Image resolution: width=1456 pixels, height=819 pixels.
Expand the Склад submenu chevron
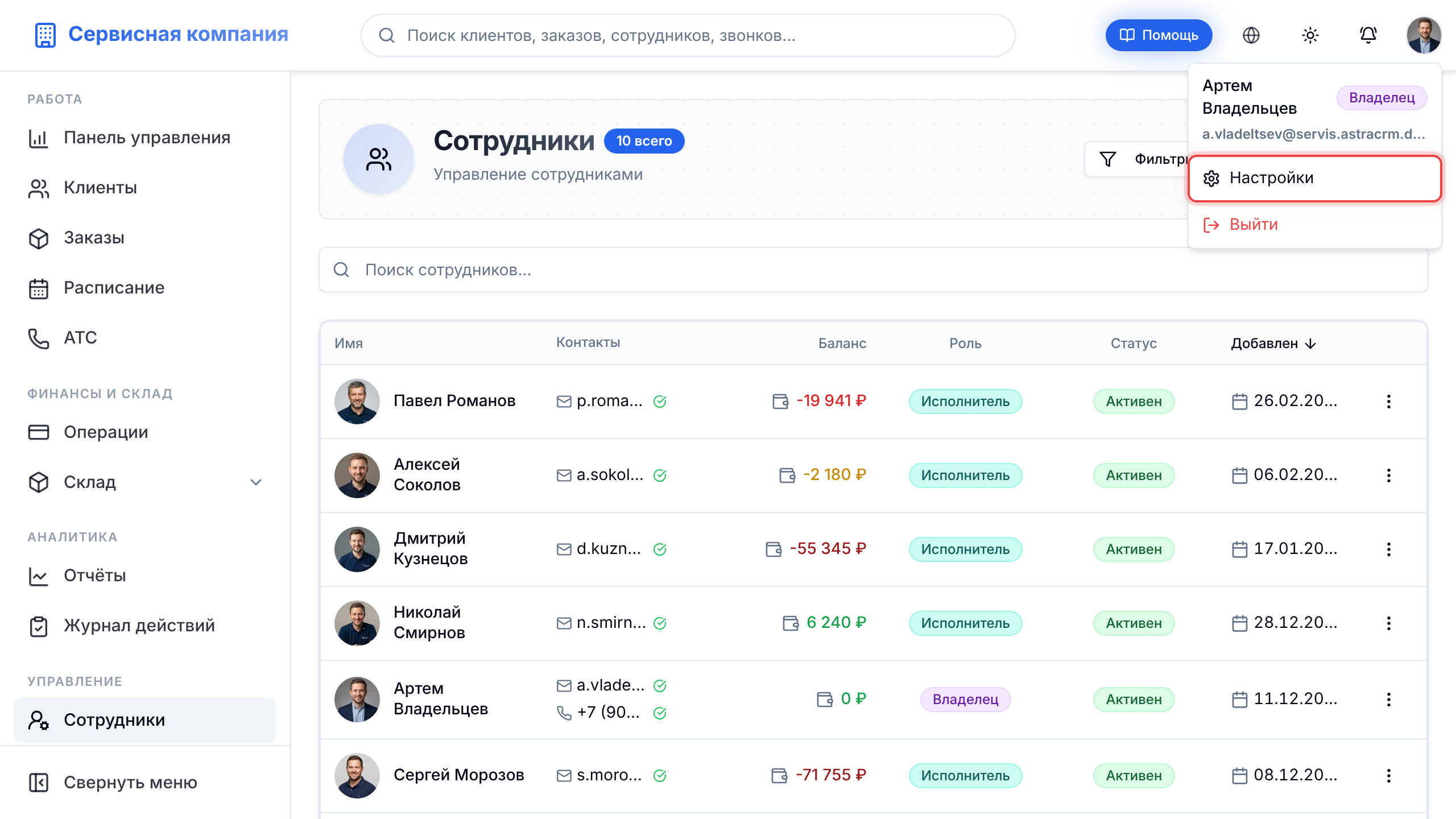tap(256, 482)
